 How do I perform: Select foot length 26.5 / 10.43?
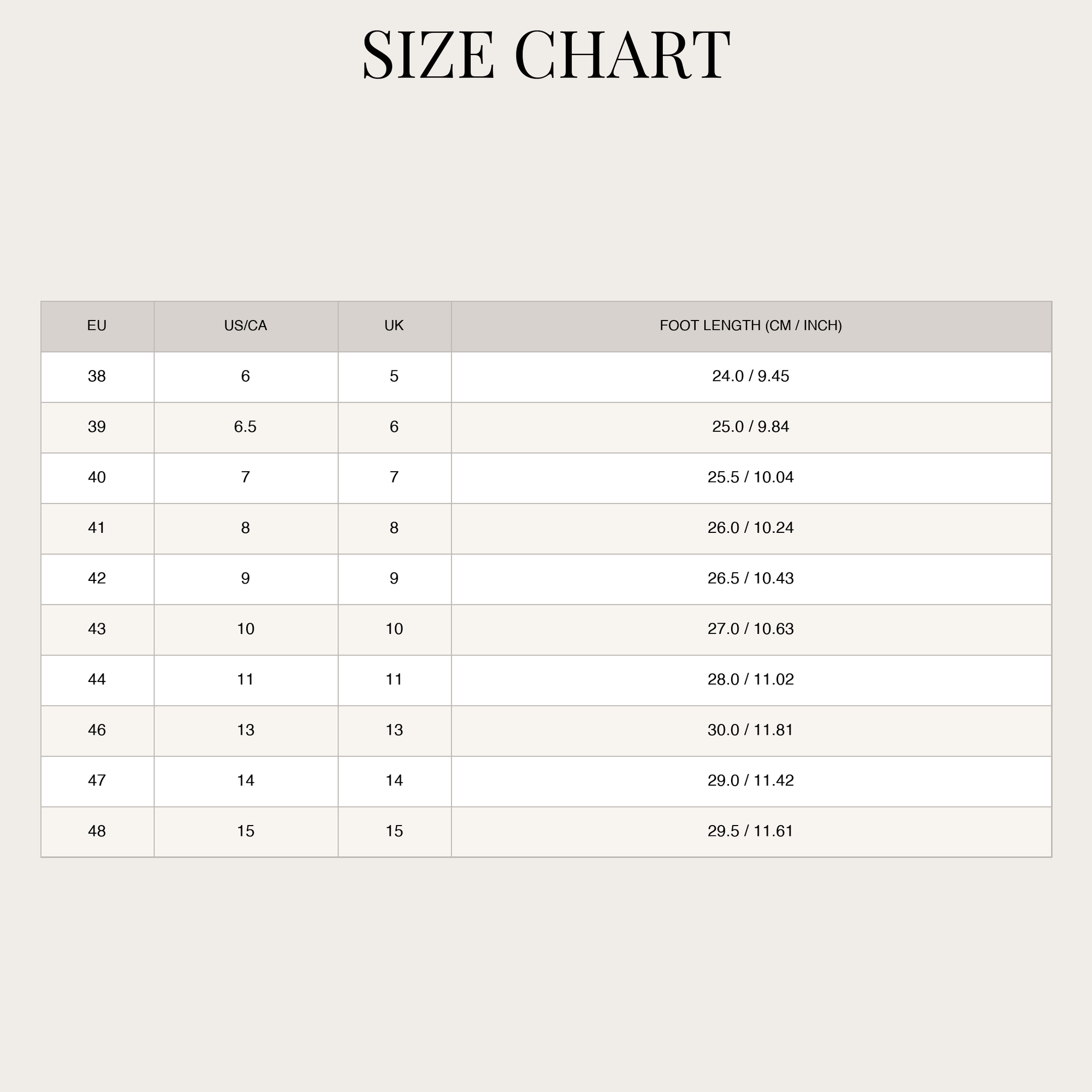tap(751, 579)
